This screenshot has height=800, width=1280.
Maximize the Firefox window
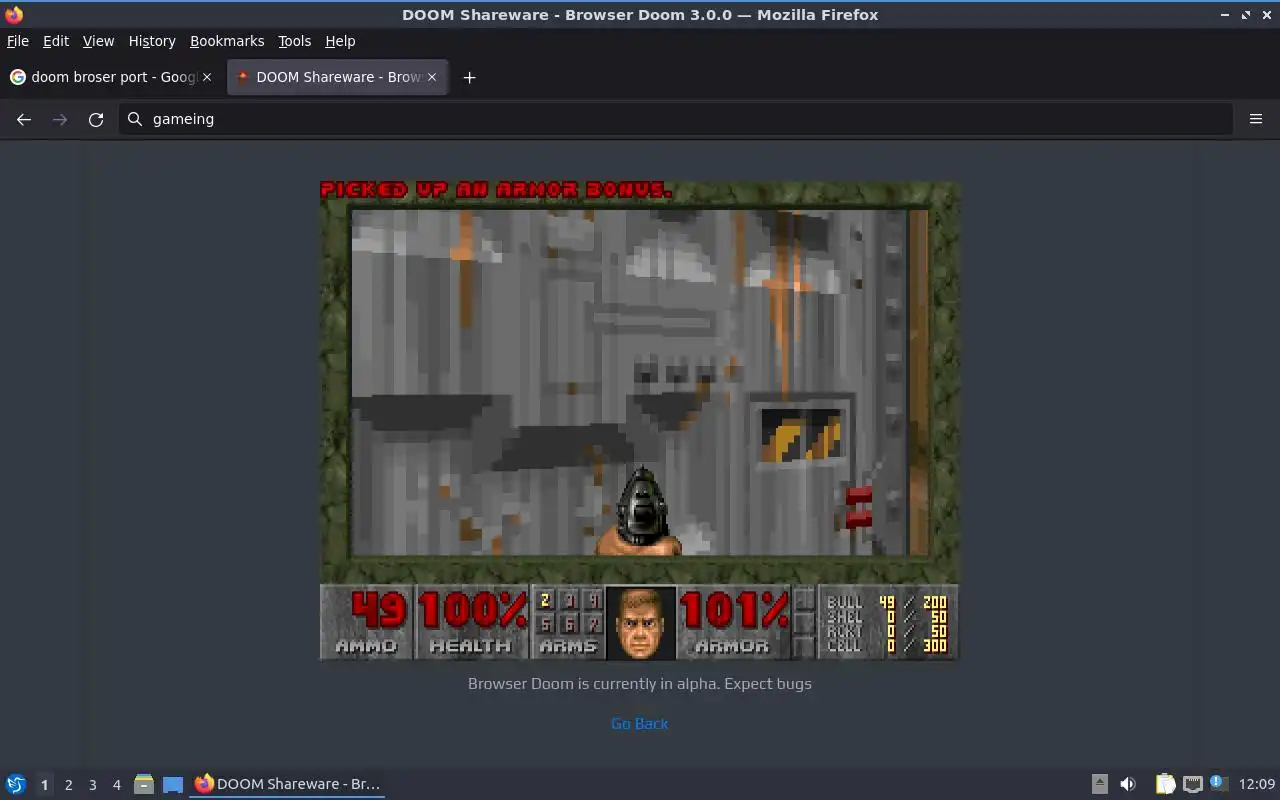tap(1246, 15)
